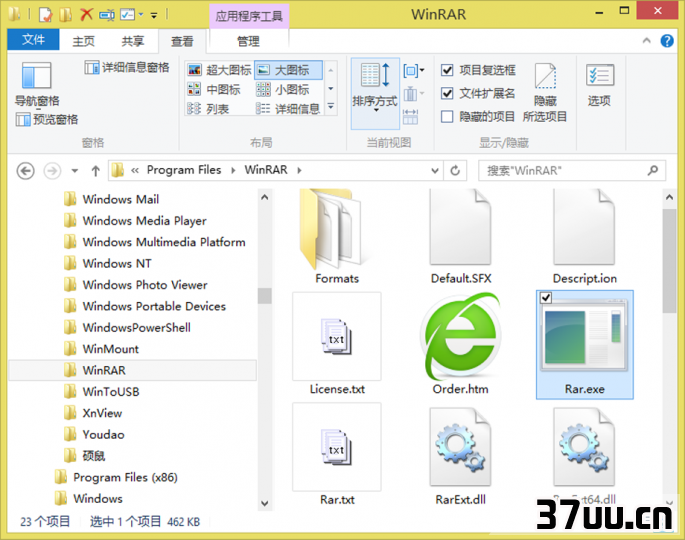
Task: Expand the address bar history dropdown
Action: point(435,170)
